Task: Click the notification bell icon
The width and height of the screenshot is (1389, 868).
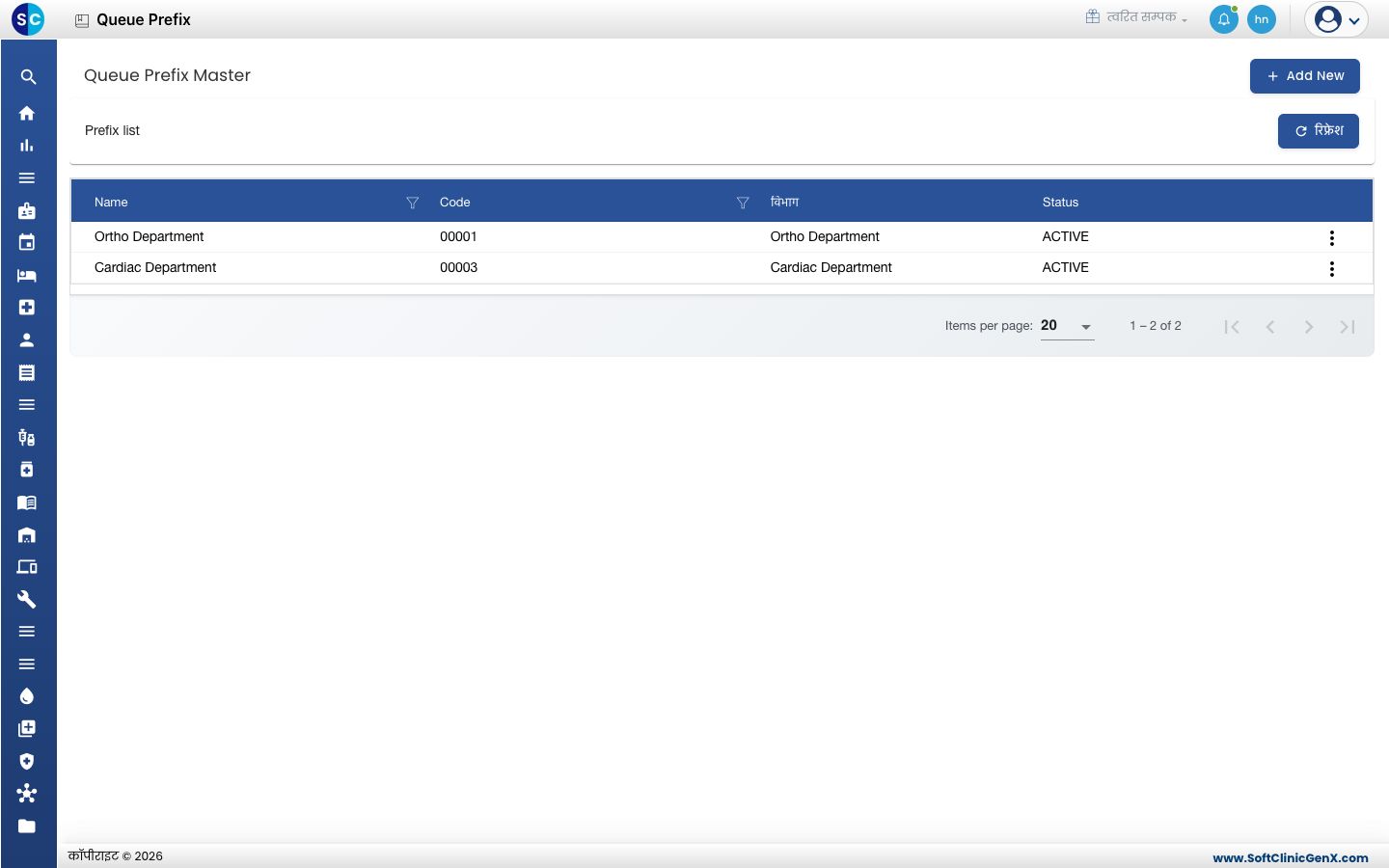Action: coord(1224,19)
